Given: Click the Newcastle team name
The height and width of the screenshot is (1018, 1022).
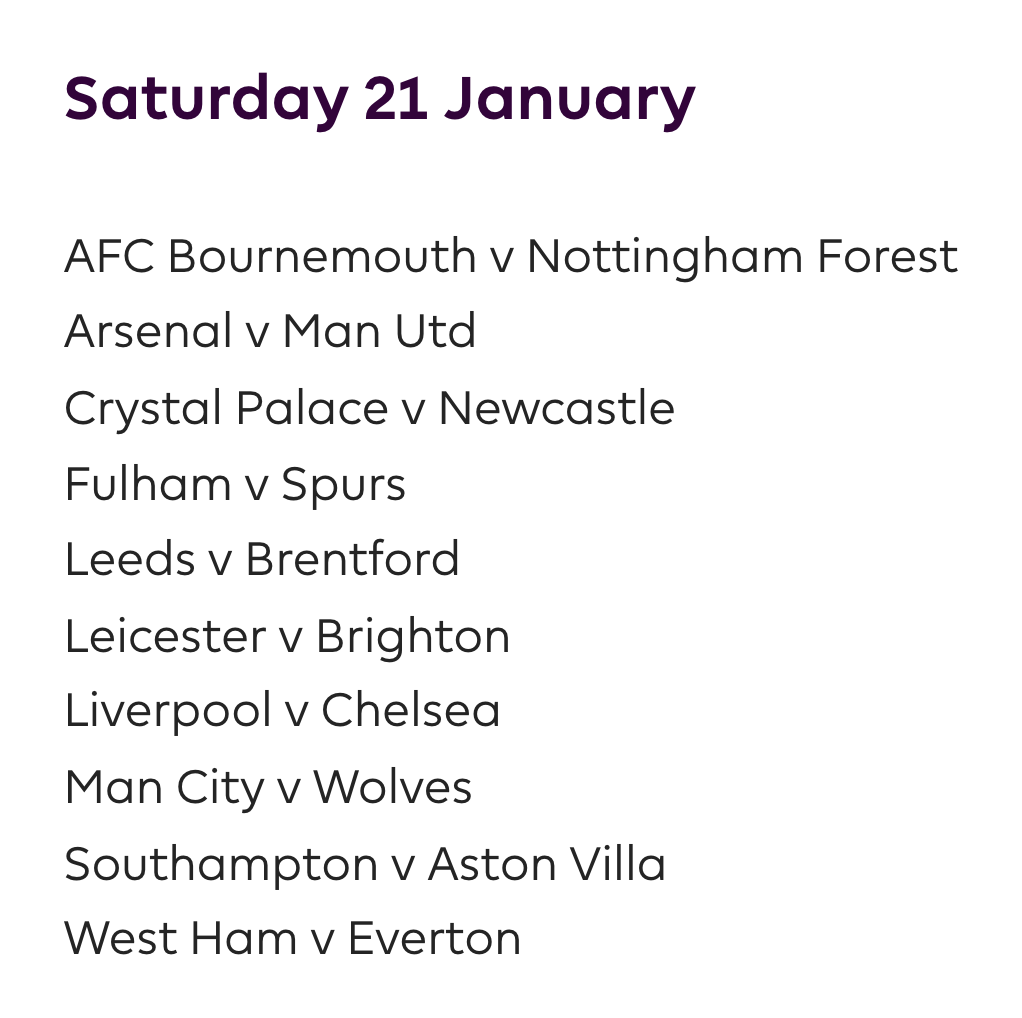Looking at the screenshot, I should (x=556, y=408).
